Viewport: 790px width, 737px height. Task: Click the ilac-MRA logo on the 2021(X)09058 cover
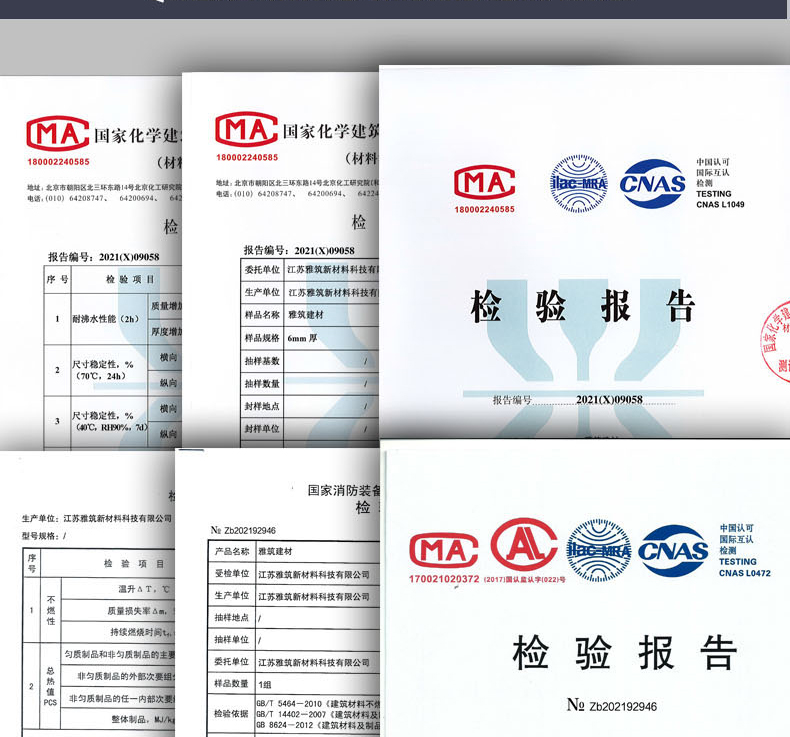click(x=578, y=183)
